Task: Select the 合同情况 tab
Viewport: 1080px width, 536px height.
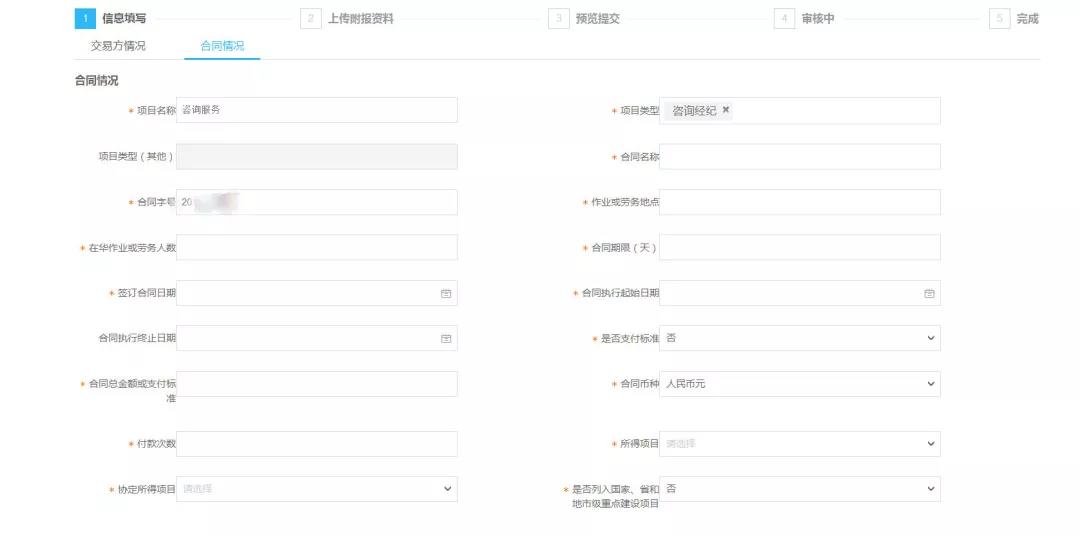Action: [x=222, y=46]
